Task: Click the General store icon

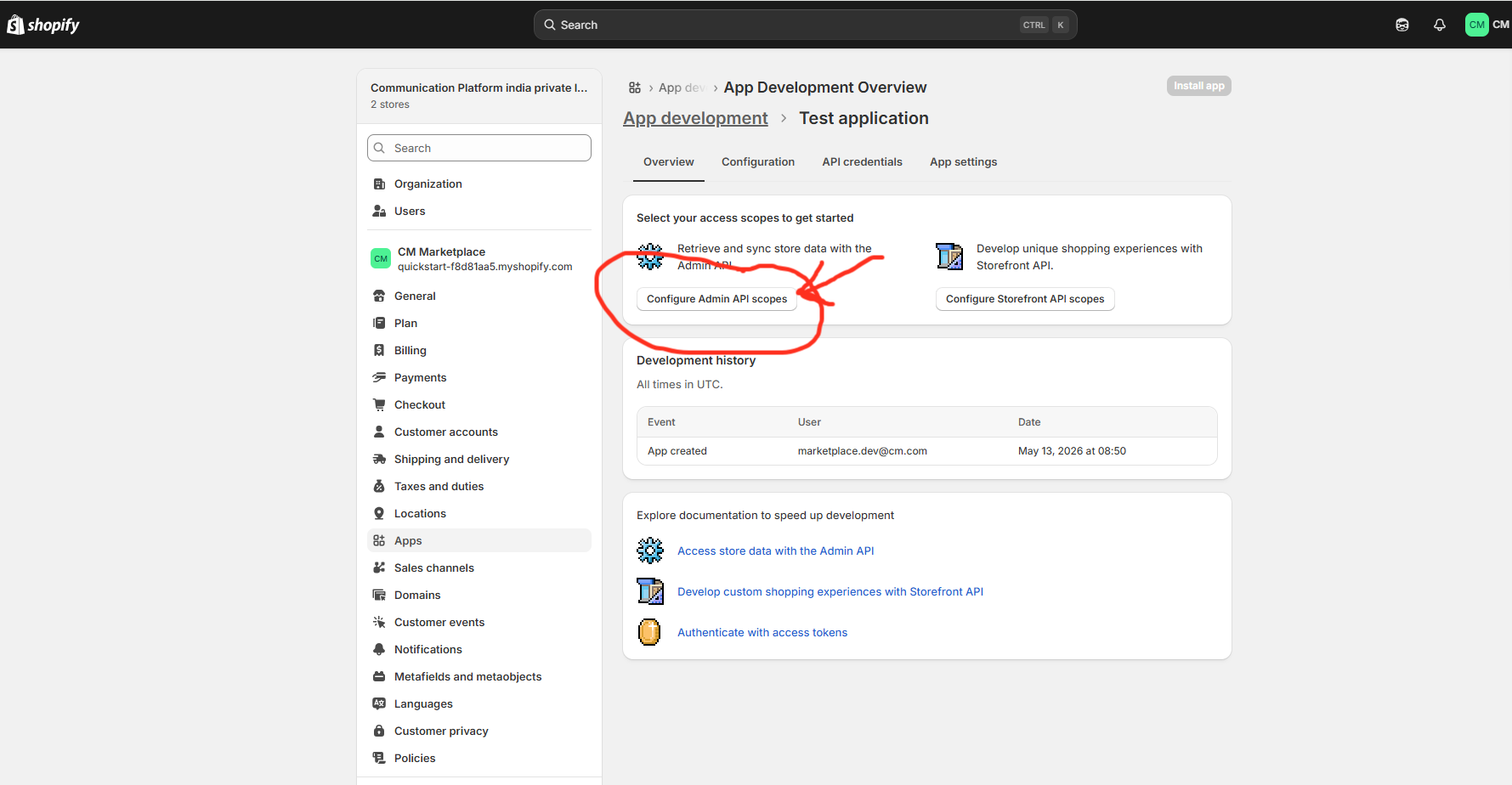Action: (379, 296)
